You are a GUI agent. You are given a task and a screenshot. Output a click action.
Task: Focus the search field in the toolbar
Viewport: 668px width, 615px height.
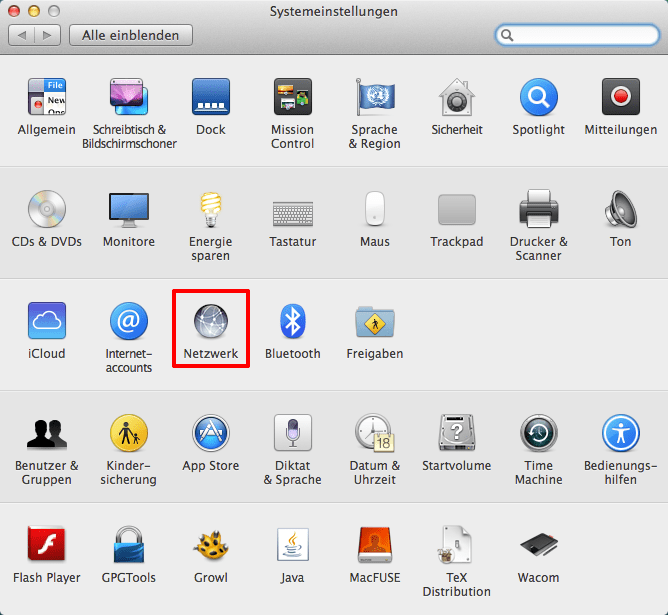pos(577,35)
